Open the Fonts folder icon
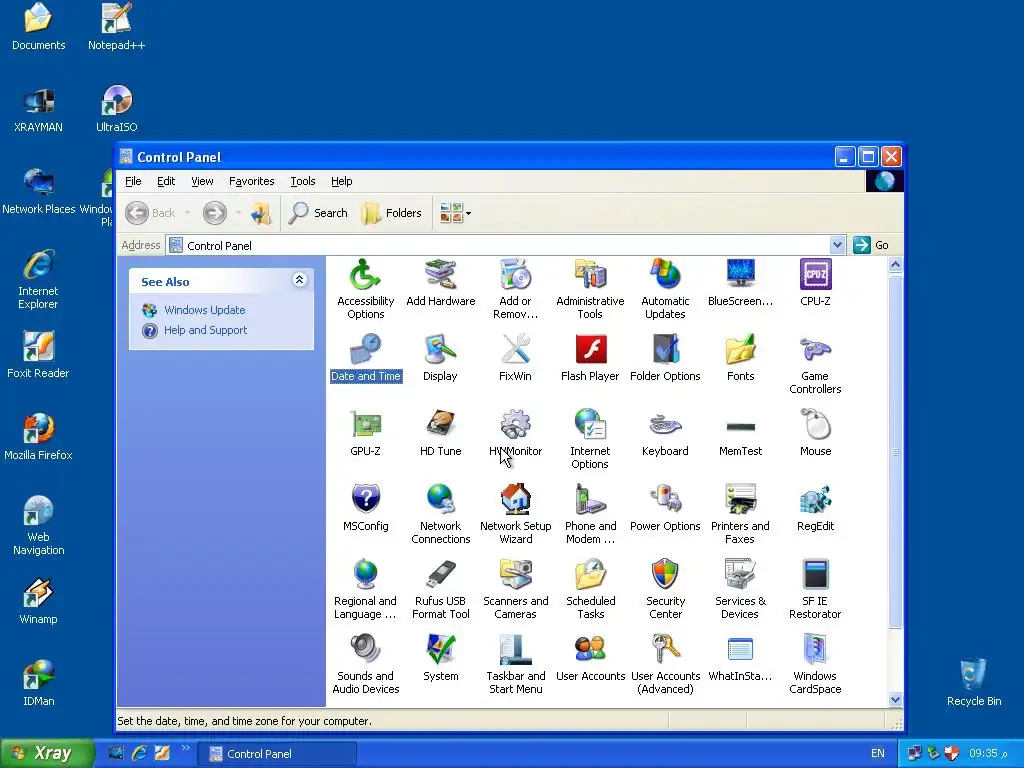The width and height of the screenshot is (1024, 768). [x=741, y=357]
